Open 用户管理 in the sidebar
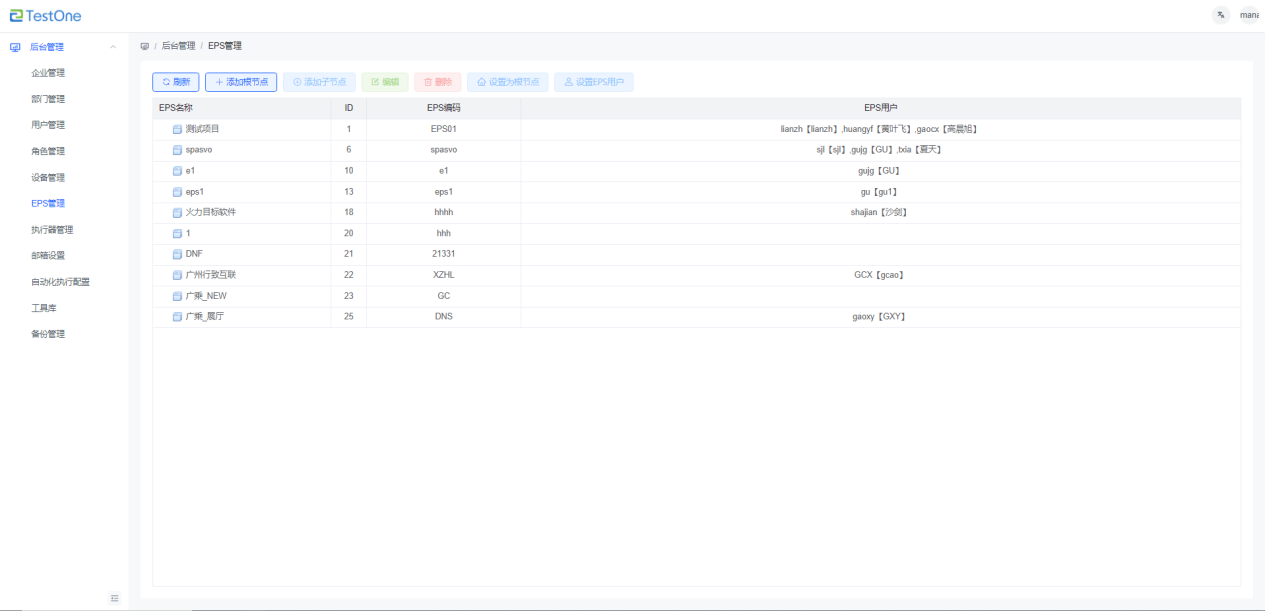 click(48, 125)
